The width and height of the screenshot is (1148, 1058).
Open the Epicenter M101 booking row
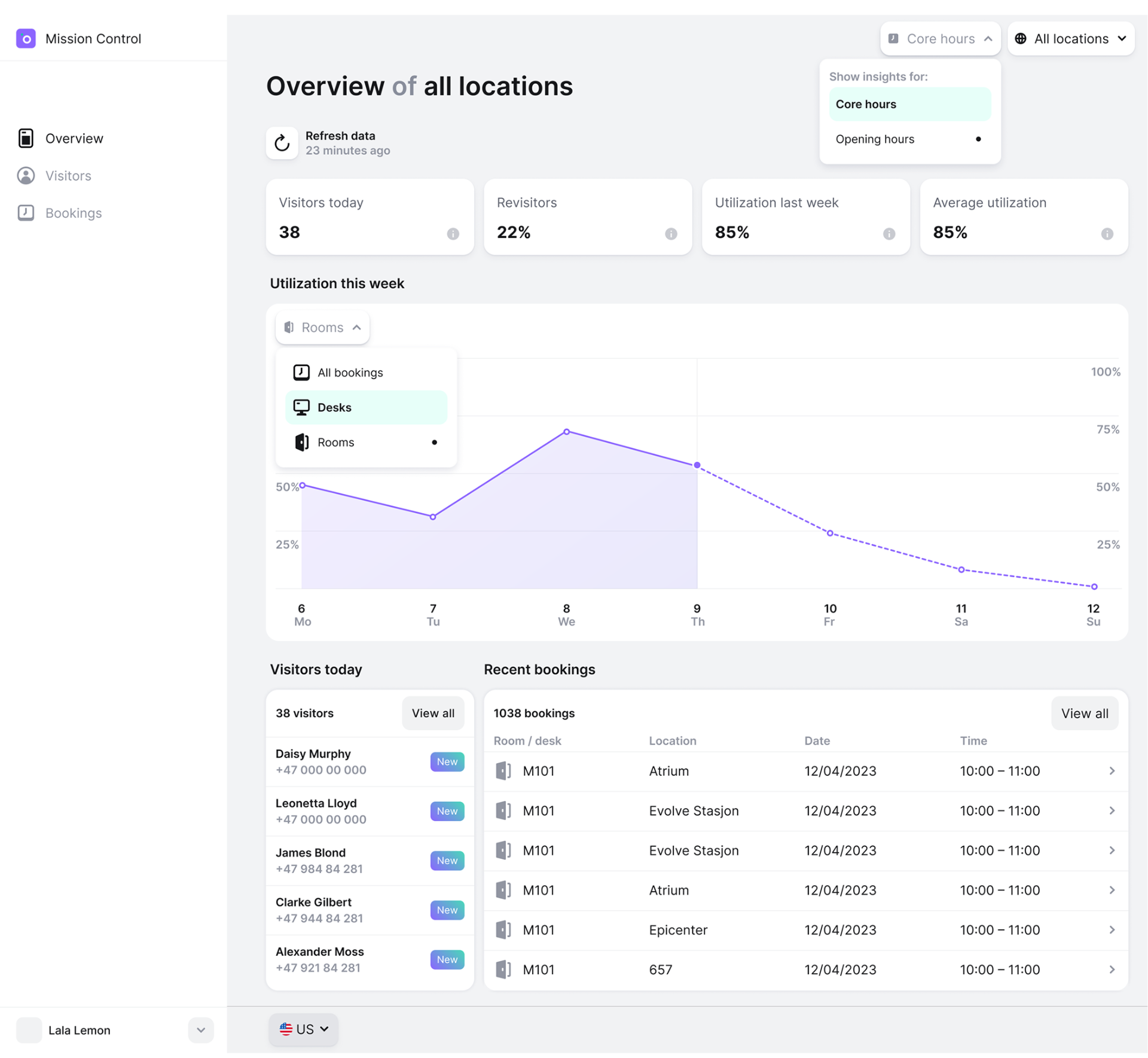(x=805, y=930)
